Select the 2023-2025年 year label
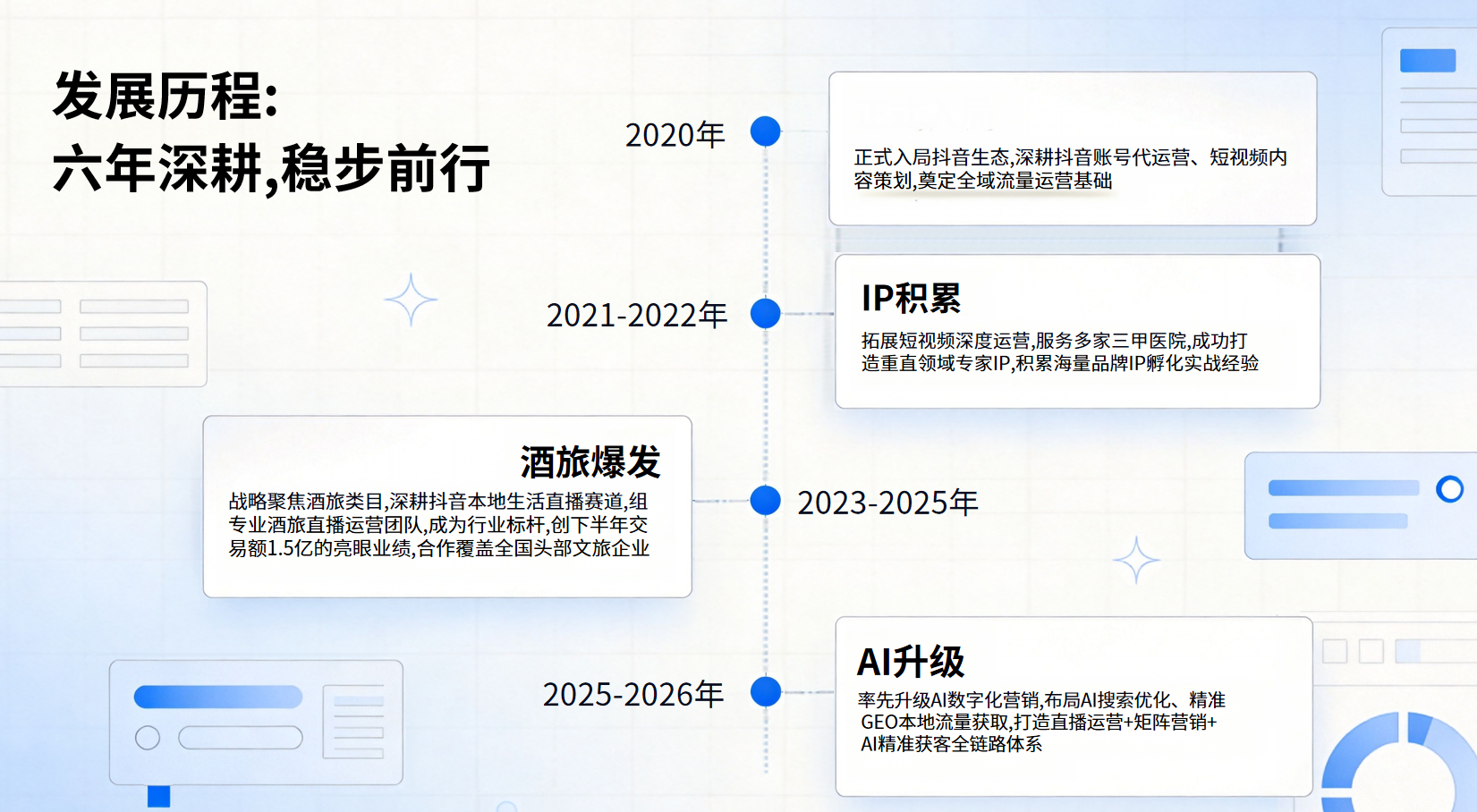Viewport: 1477px width, 812px height. [887, 503]
